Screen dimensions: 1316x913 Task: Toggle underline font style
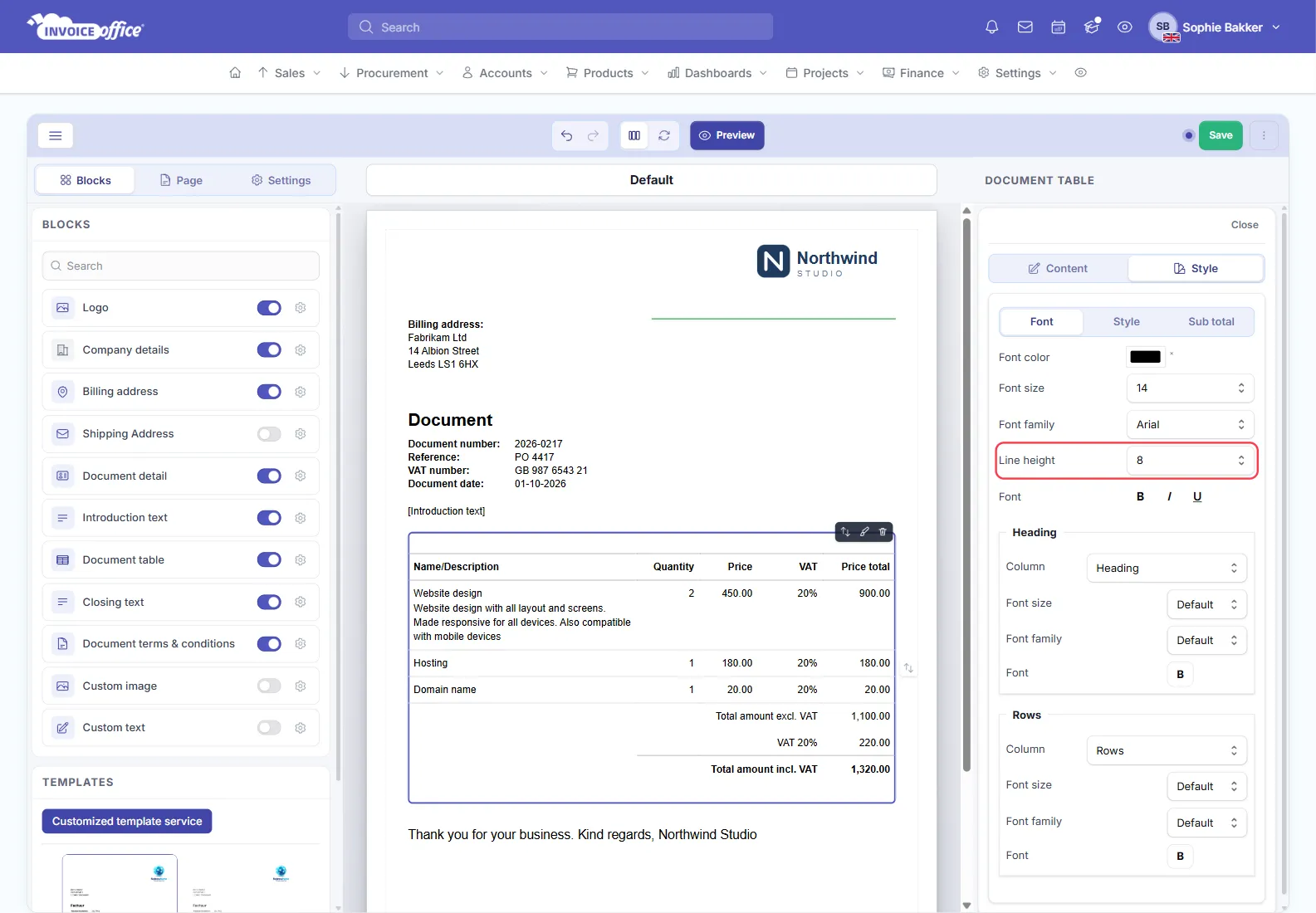point(1197,496)
